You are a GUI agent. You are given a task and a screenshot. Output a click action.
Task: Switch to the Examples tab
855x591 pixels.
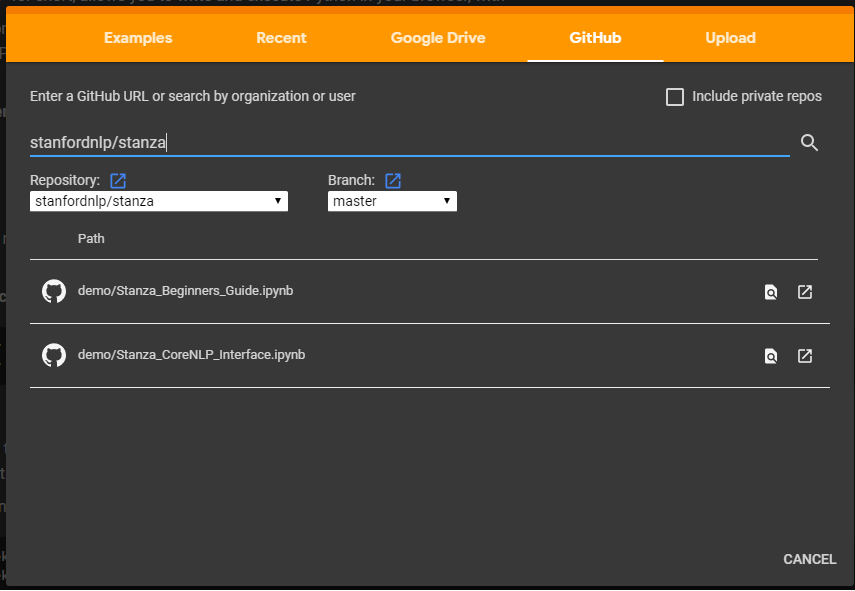point(138,38)
